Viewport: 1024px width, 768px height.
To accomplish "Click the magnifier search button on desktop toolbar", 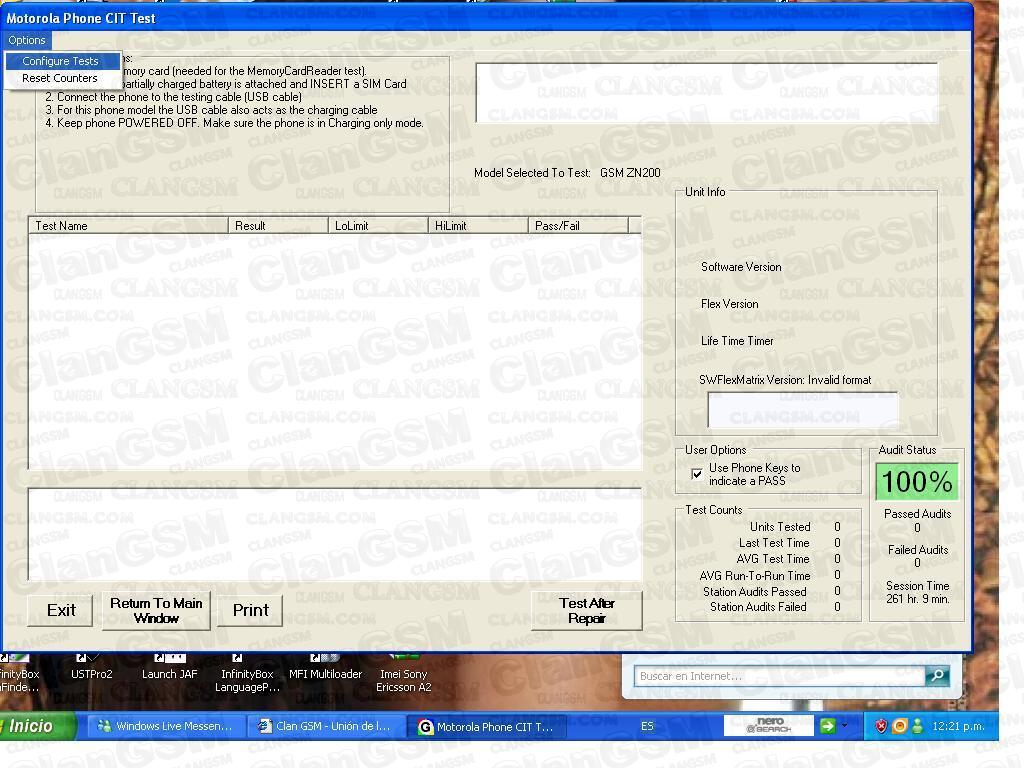I will (937, 676).
